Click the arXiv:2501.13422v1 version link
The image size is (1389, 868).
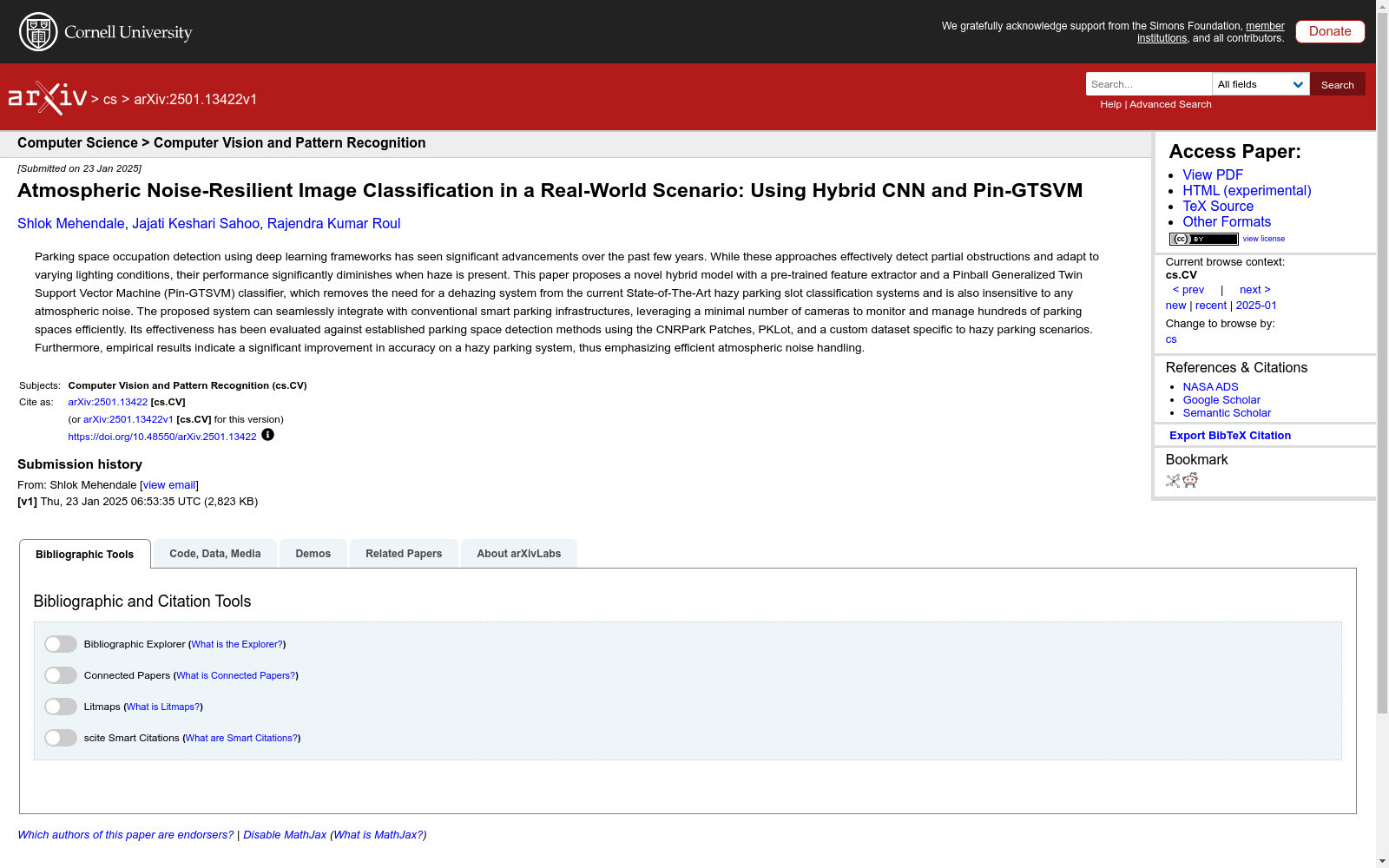128,419
